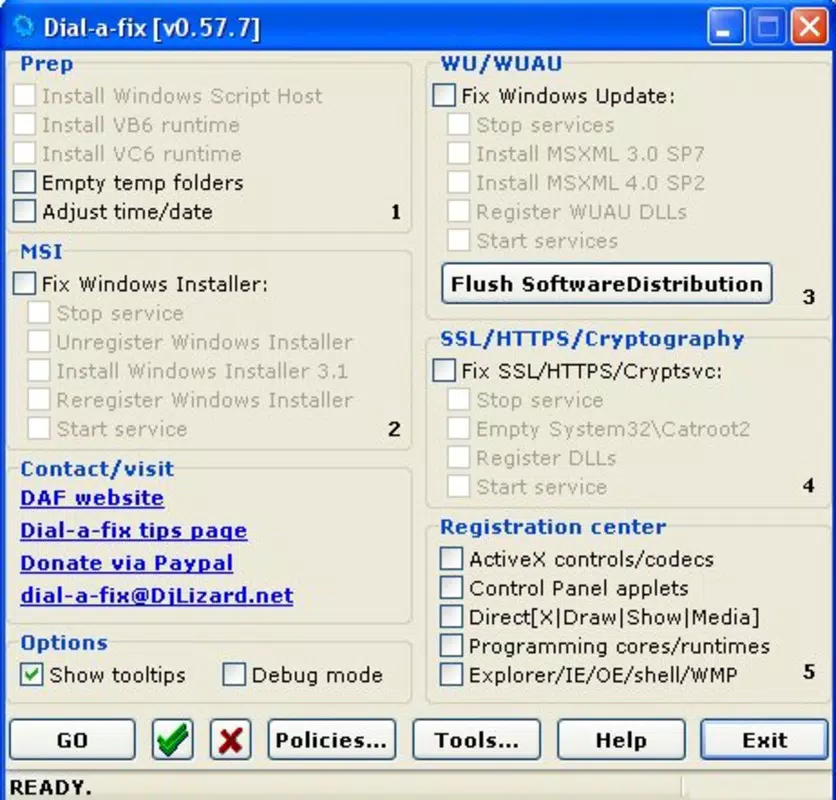This screenshot has height=800, width=836.
Task: Tick Explorer/IE/OE/shell/WMP checkbox
Action: (452, 675)
